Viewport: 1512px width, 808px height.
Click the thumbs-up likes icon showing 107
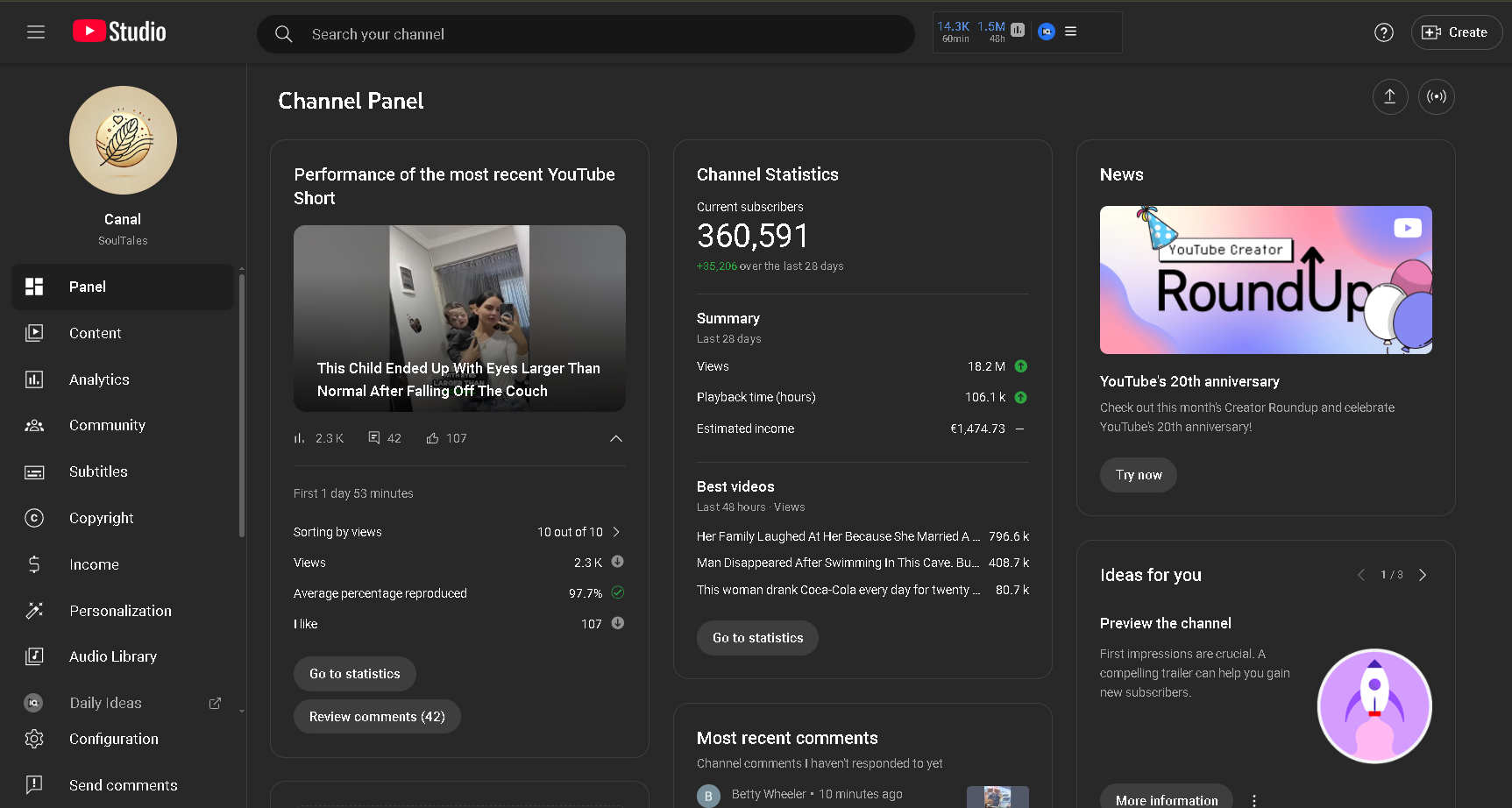point(432,438)
